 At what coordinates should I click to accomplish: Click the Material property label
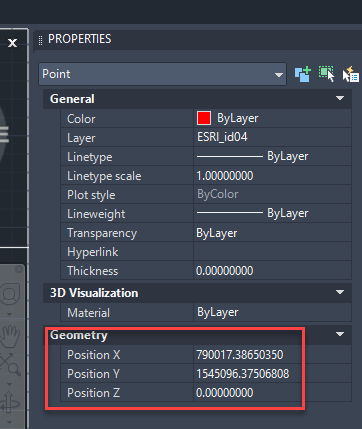click(x=88, y=313)
